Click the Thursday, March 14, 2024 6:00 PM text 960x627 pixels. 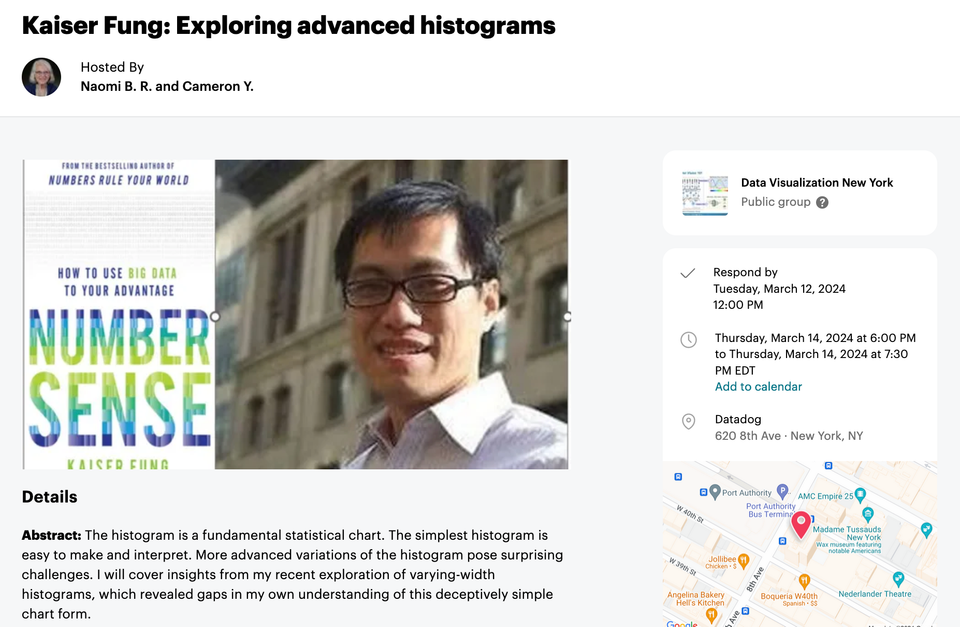pyautogui.click(x=816, y=338)
